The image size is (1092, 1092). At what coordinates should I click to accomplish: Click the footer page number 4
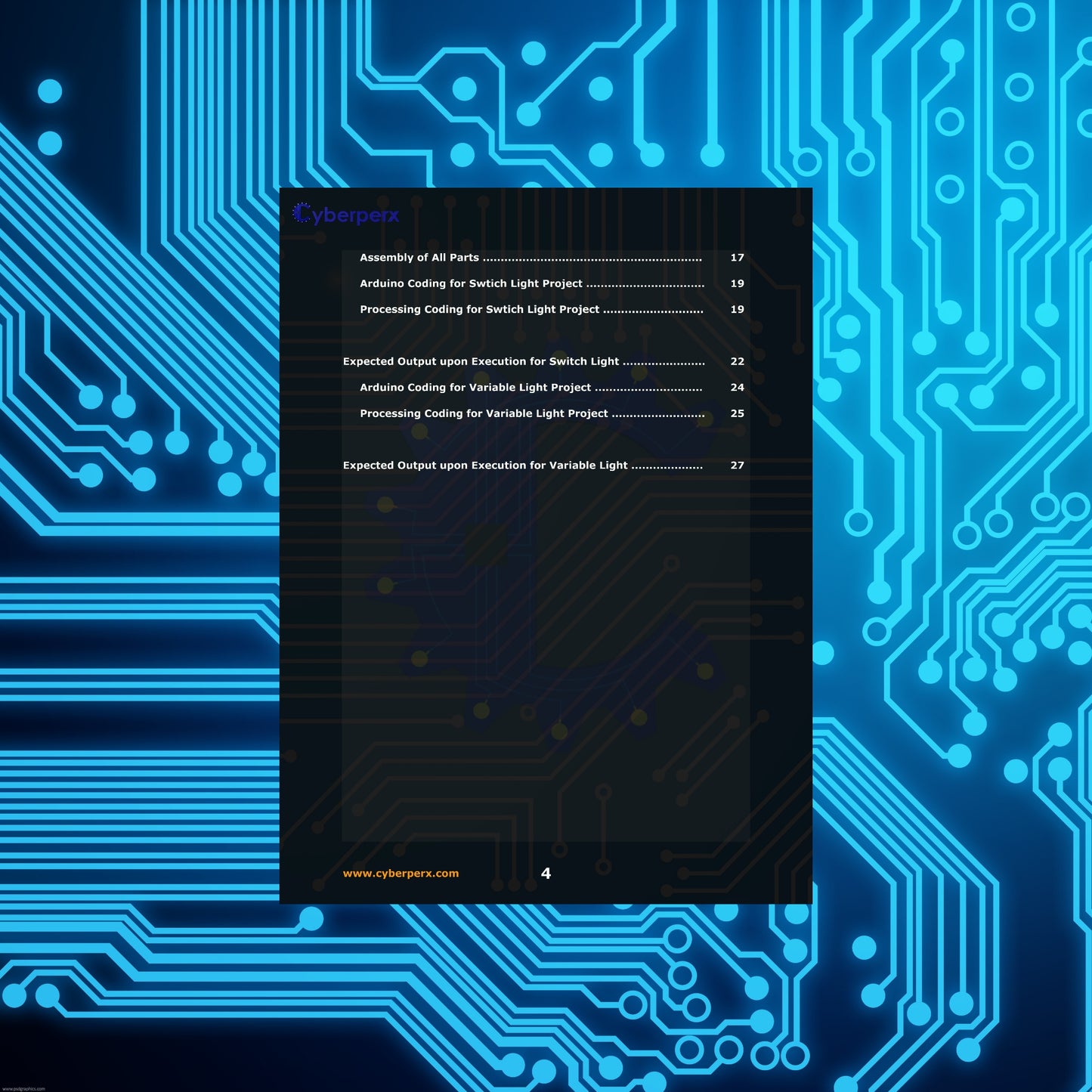(546, 874)
